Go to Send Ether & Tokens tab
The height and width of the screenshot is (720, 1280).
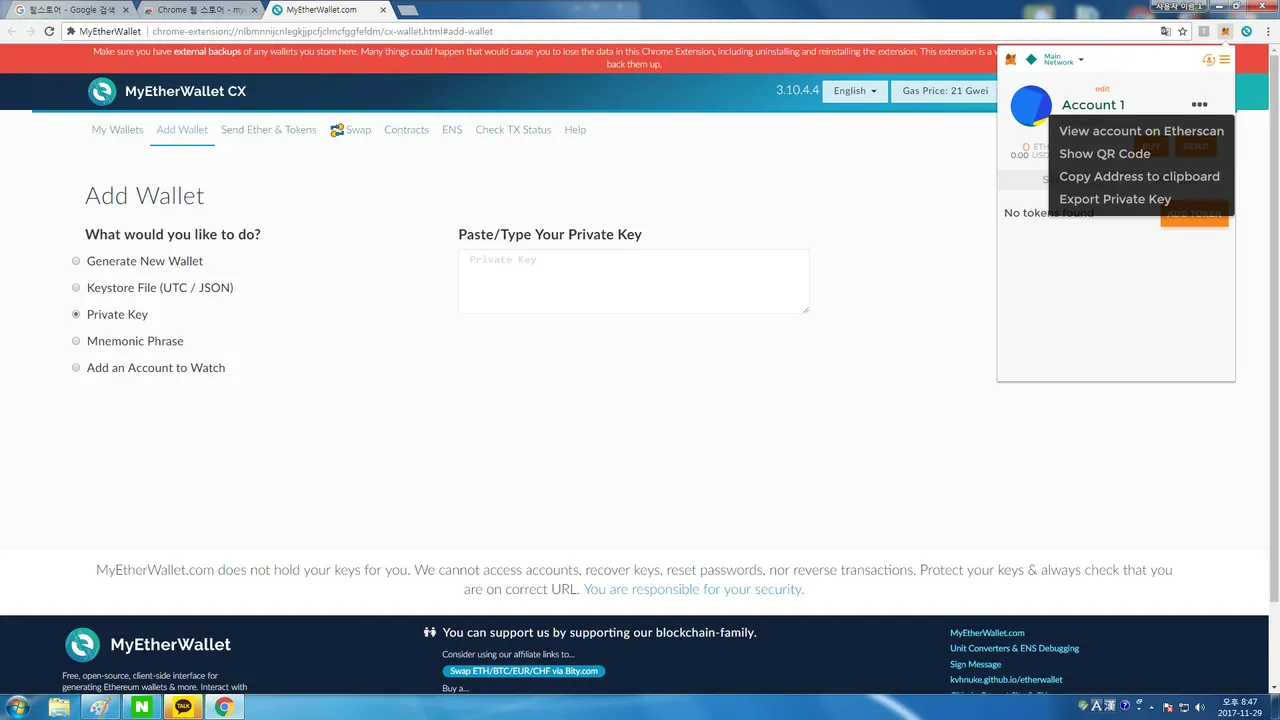click(268, 130)
